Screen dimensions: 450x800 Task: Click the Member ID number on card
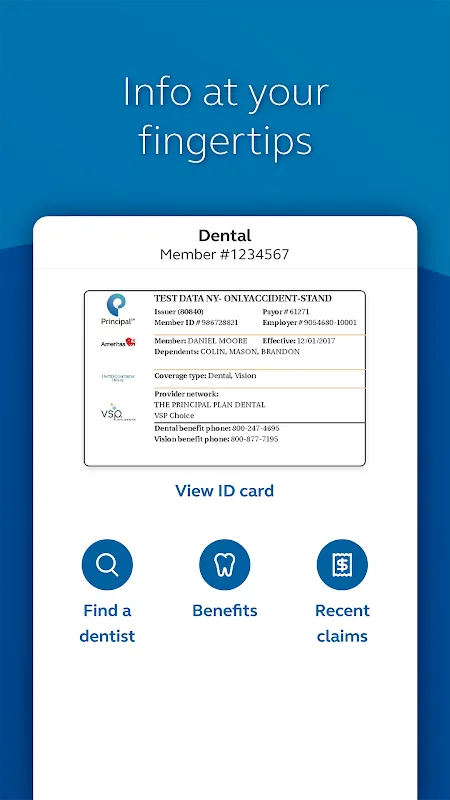pyautogui.click(x=220, y=322)
